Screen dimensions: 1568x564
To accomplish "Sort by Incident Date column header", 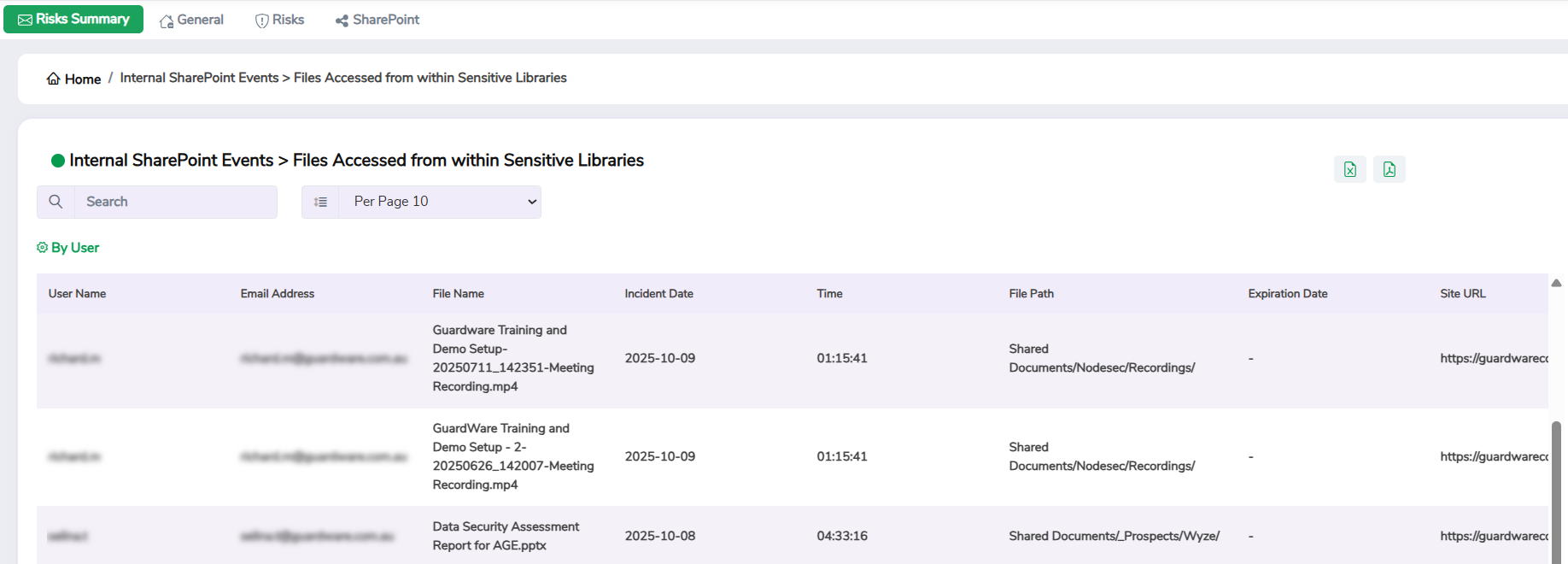I will coord(658,293).
